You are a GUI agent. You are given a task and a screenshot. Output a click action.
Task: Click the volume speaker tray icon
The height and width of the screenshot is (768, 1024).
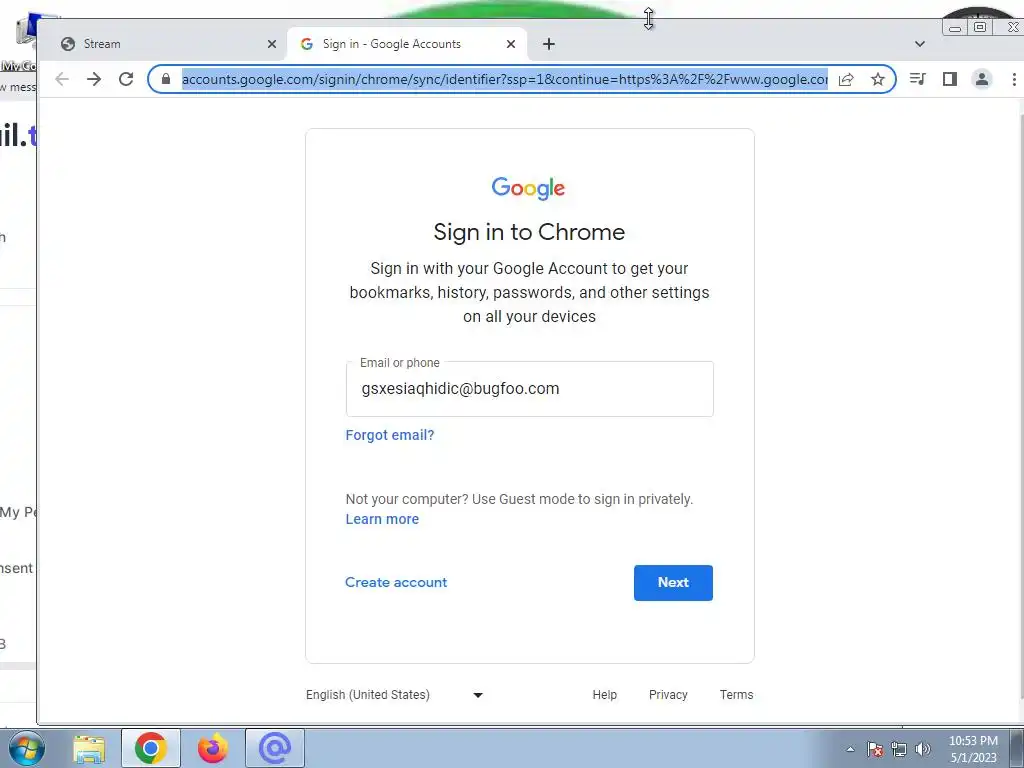tap(923, 749)
